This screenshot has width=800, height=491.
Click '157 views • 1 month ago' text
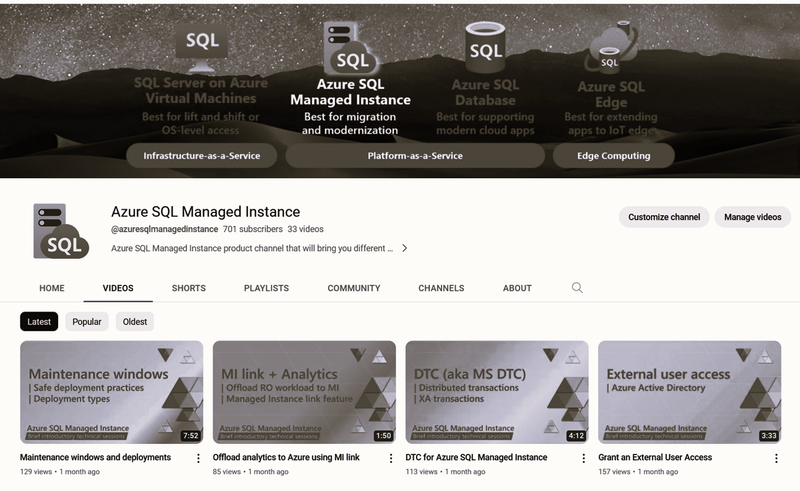(x=638, y=472)
